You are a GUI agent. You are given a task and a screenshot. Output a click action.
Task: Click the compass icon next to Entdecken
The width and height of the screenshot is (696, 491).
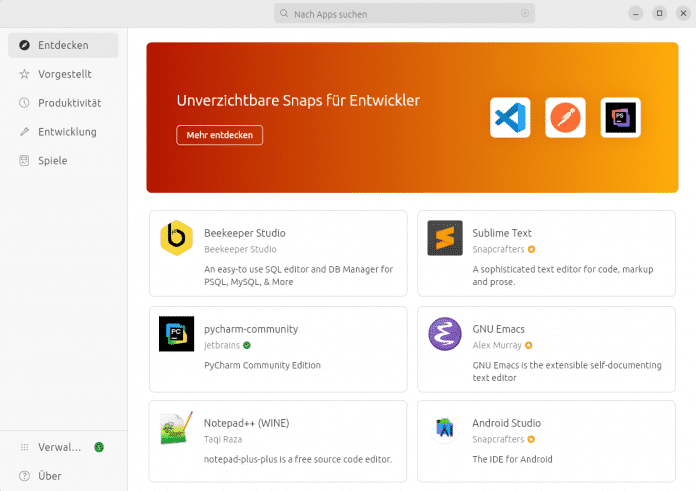(x=24, y=45)
